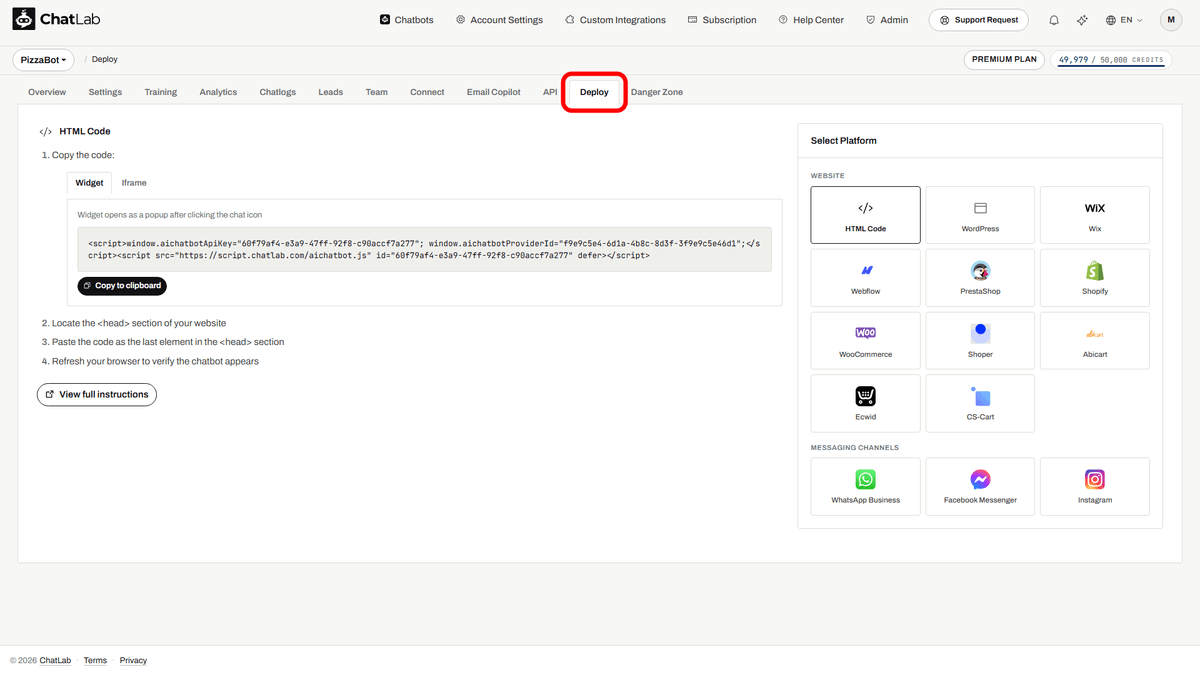Click Copy to clipboard button
The width and height of the screenshot is (1200, 675).
[x=122, y=286]
